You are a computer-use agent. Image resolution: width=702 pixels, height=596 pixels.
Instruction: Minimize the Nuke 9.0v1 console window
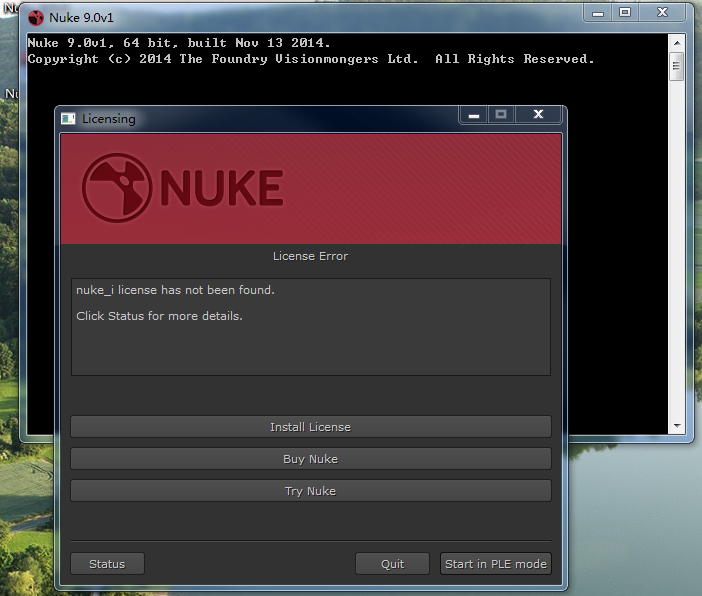coord(598,13)
